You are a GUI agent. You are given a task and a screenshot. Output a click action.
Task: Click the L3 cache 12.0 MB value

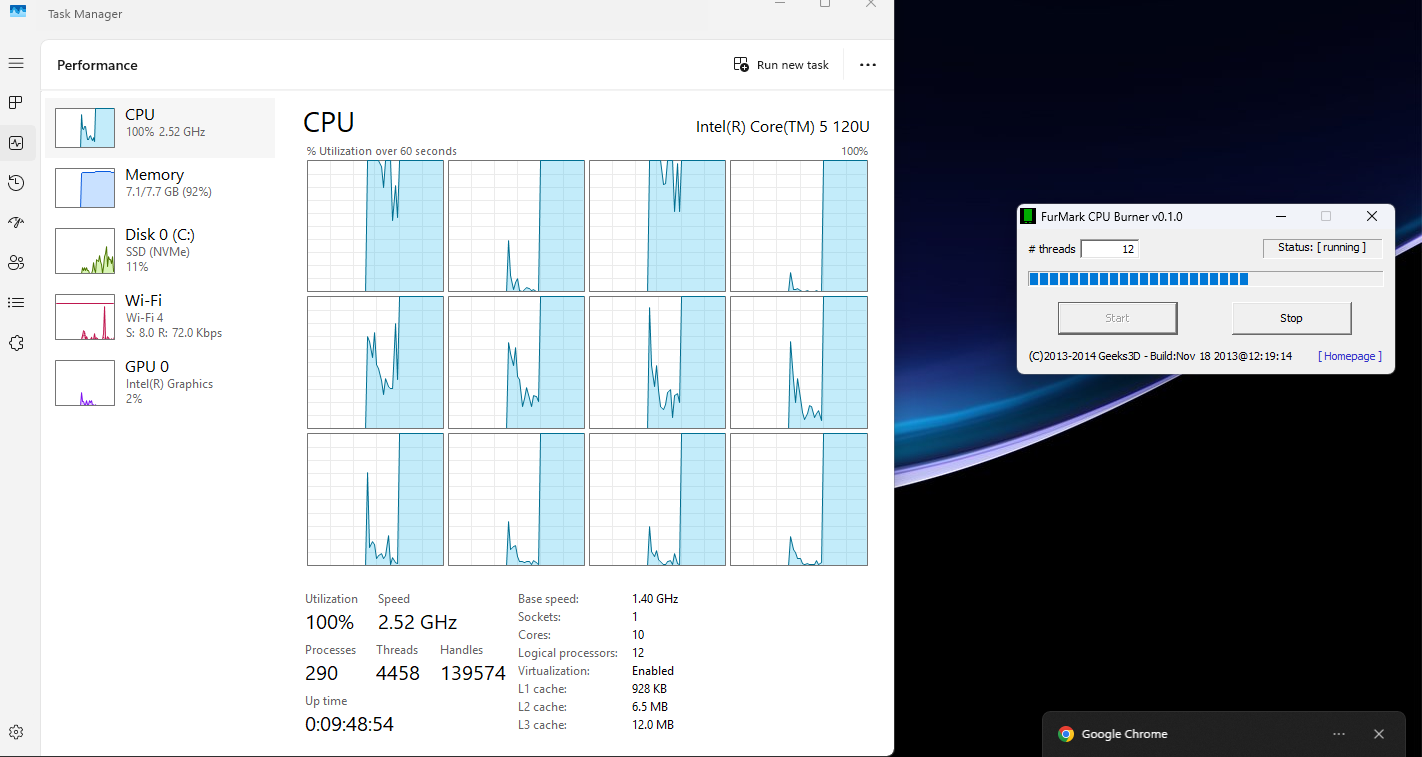coord(653,725)
